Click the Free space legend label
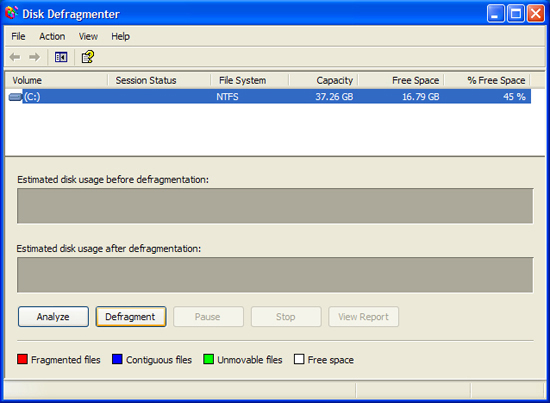This screenshot has height=403, width=550. pyautogui.click(x=330, y=360)
